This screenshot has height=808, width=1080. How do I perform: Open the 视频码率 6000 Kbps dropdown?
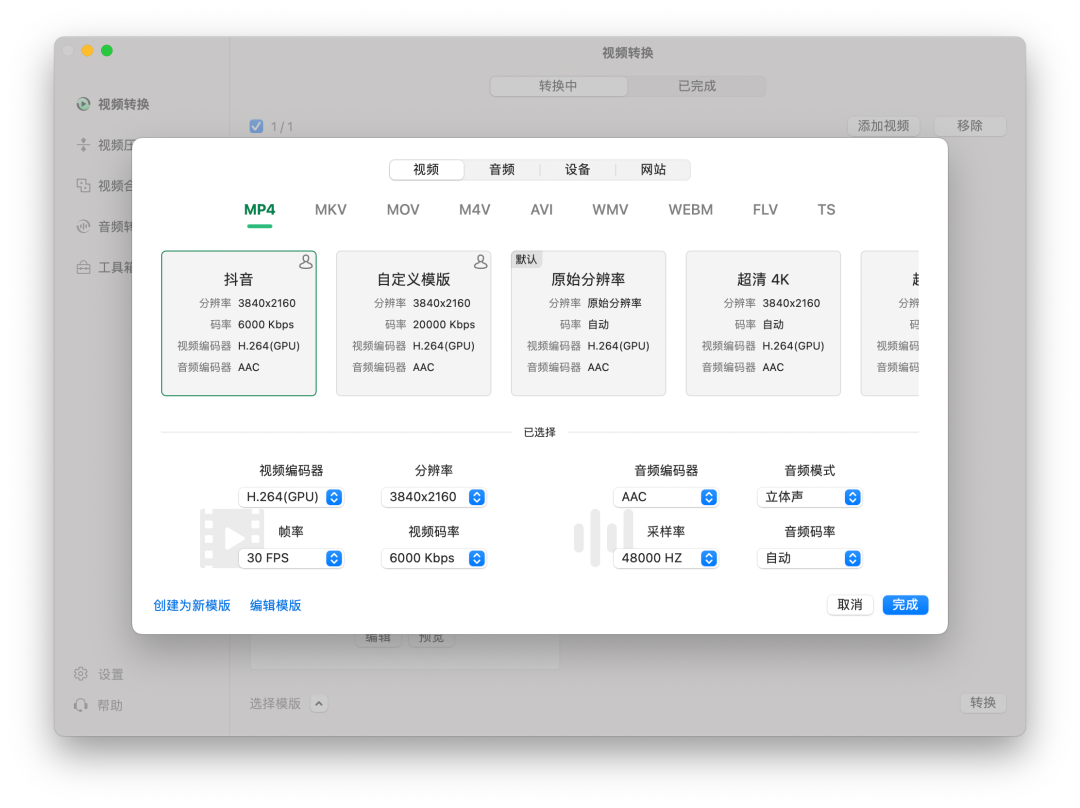433,558
